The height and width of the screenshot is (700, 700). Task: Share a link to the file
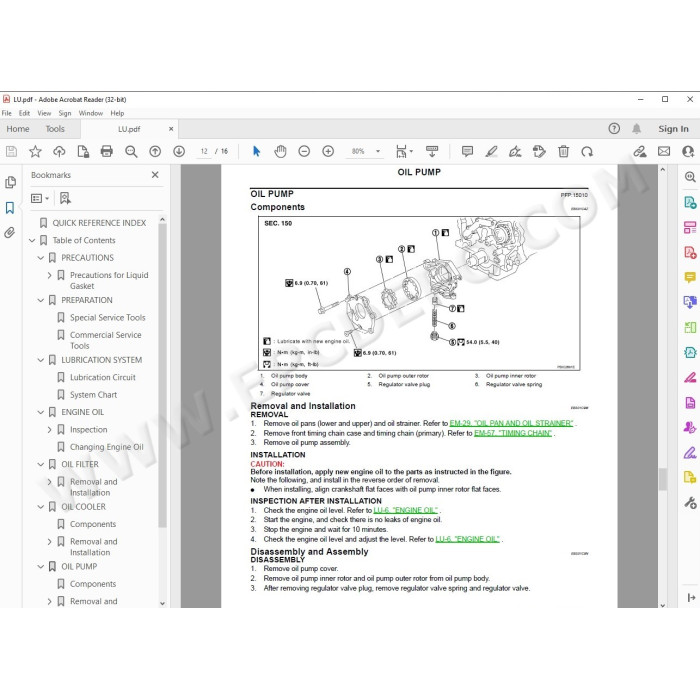[x=640, y=151]
